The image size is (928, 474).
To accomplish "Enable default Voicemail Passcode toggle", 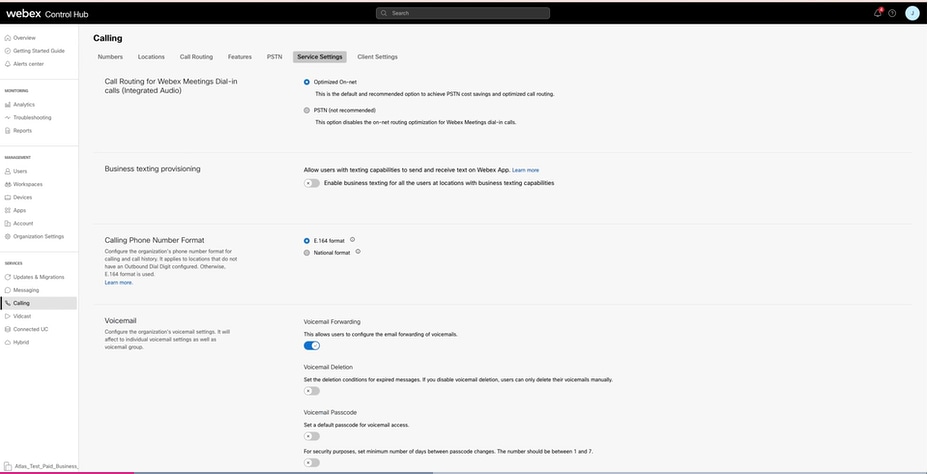I will [311, 436].
